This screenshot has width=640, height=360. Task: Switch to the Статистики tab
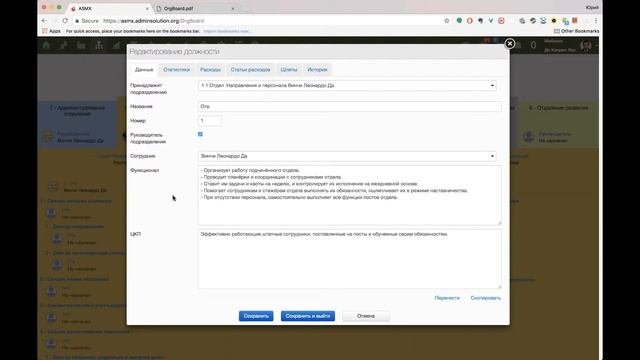click(x=176, y=70)
